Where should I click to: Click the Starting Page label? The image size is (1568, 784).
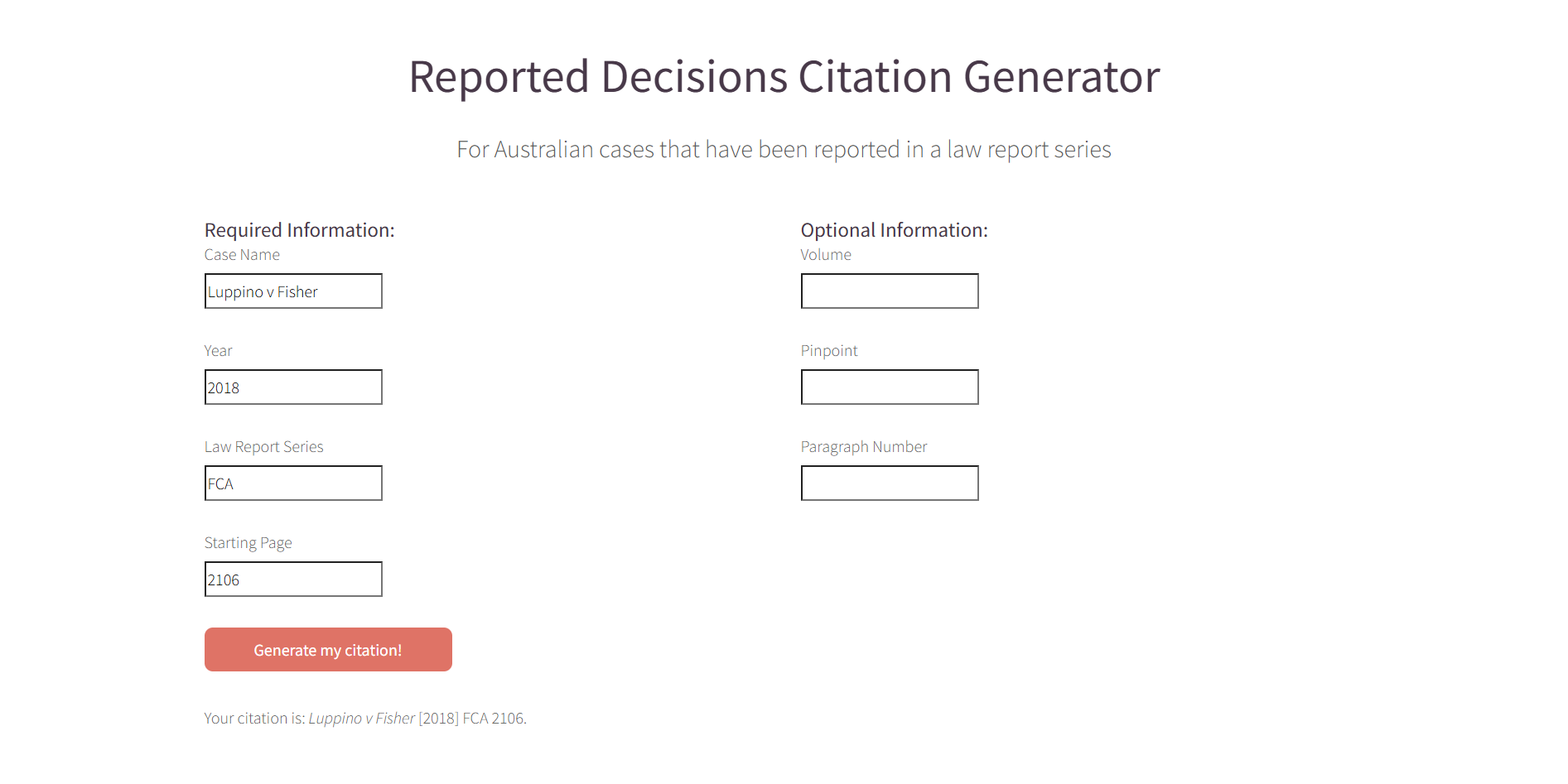point(248,542)
